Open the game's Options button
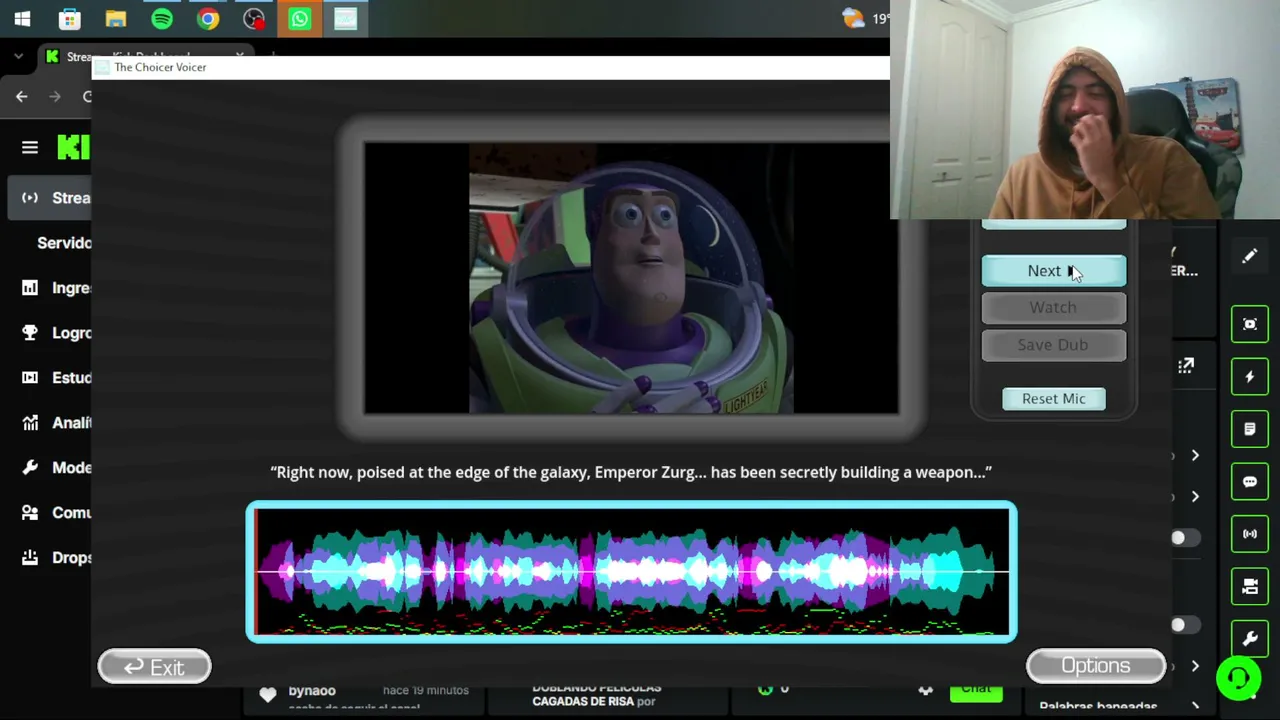The height and width of the screenshot is (720, 1280). [1096, 666]
